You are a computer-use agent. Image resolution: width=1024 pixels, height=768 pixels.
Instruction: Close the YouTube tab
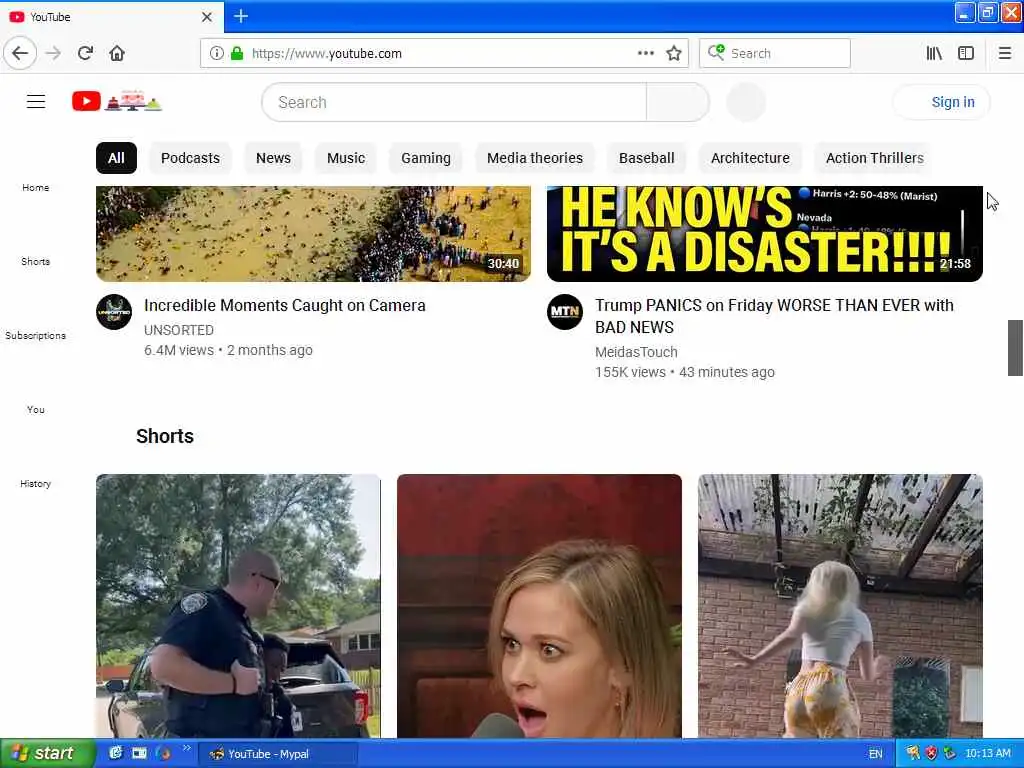(x=206, y=17)
